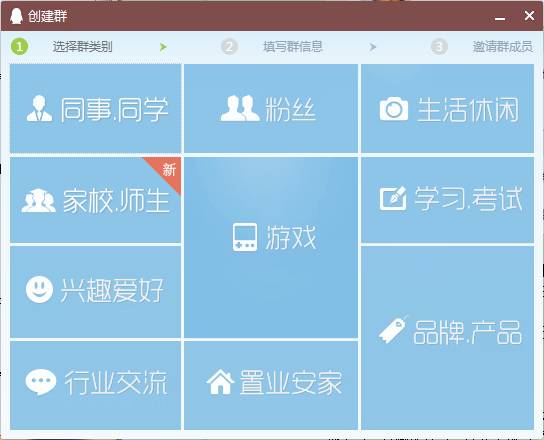Click the 选择群类别 step label
The height and width of the screenshot is (440, 544).
coord(83,46)
